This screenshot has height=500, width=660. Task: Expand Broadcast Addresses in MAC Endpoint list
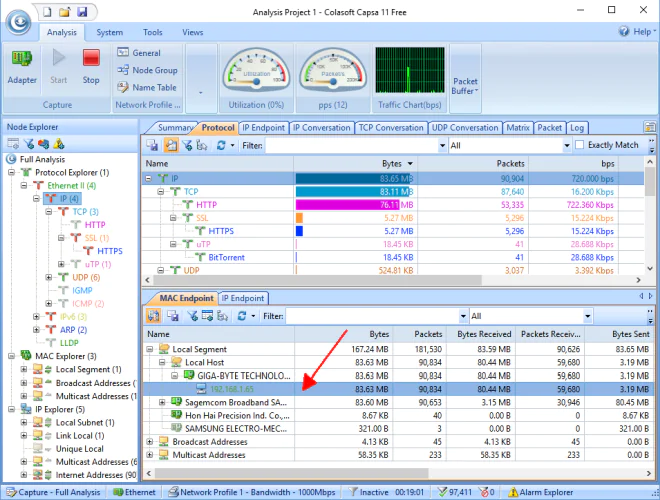[150, 441]
